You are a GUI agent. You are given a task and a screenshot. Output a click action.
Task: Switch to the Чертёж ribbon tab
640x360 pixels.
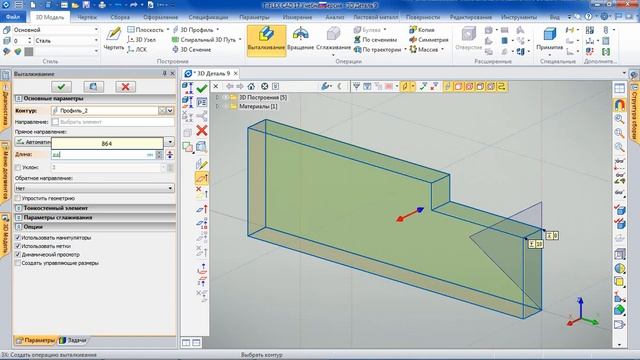[87, 17]
